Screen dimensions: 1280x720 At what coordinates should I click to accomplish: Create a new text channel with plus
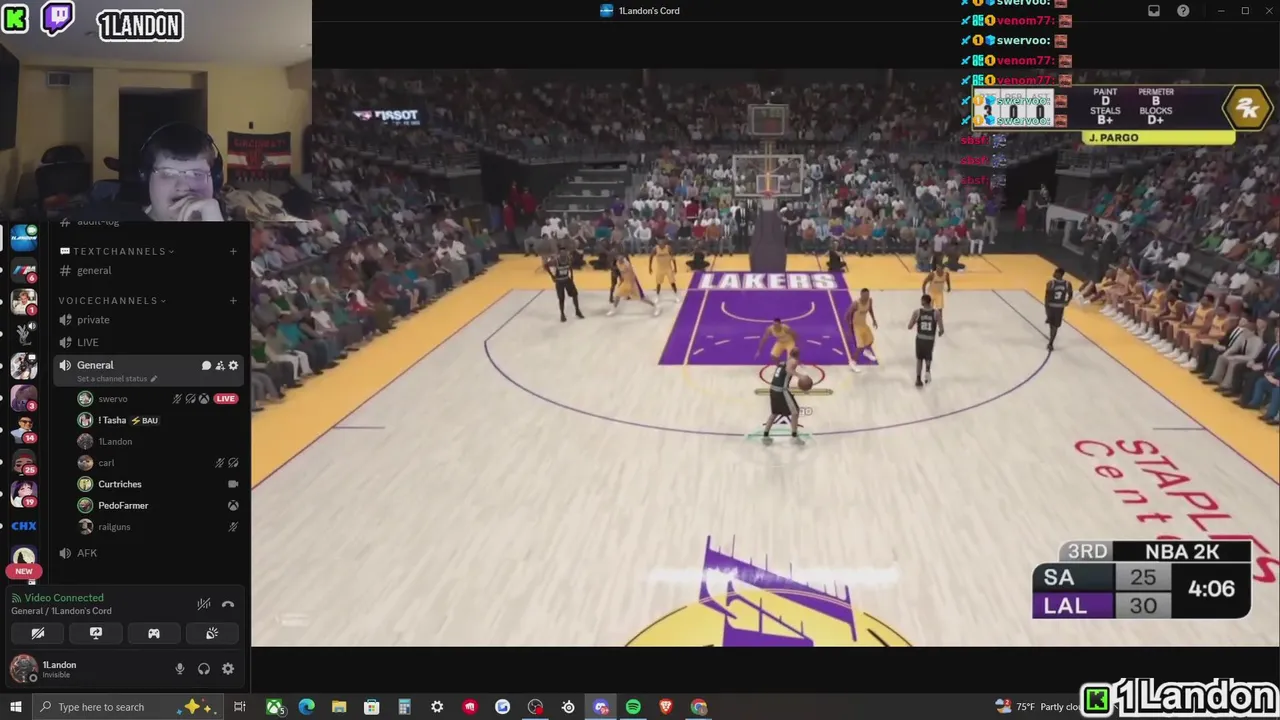[233, 251]
